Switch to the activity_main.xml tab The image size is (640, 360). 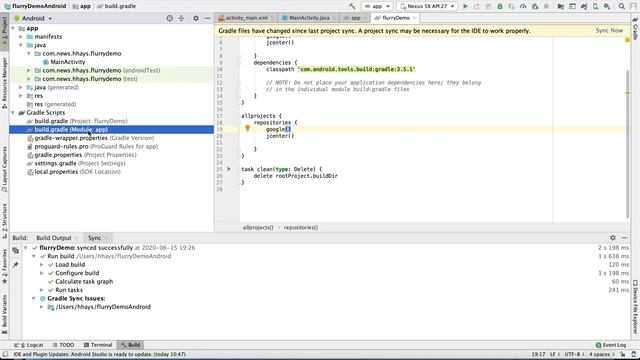(x=247, y=18)
